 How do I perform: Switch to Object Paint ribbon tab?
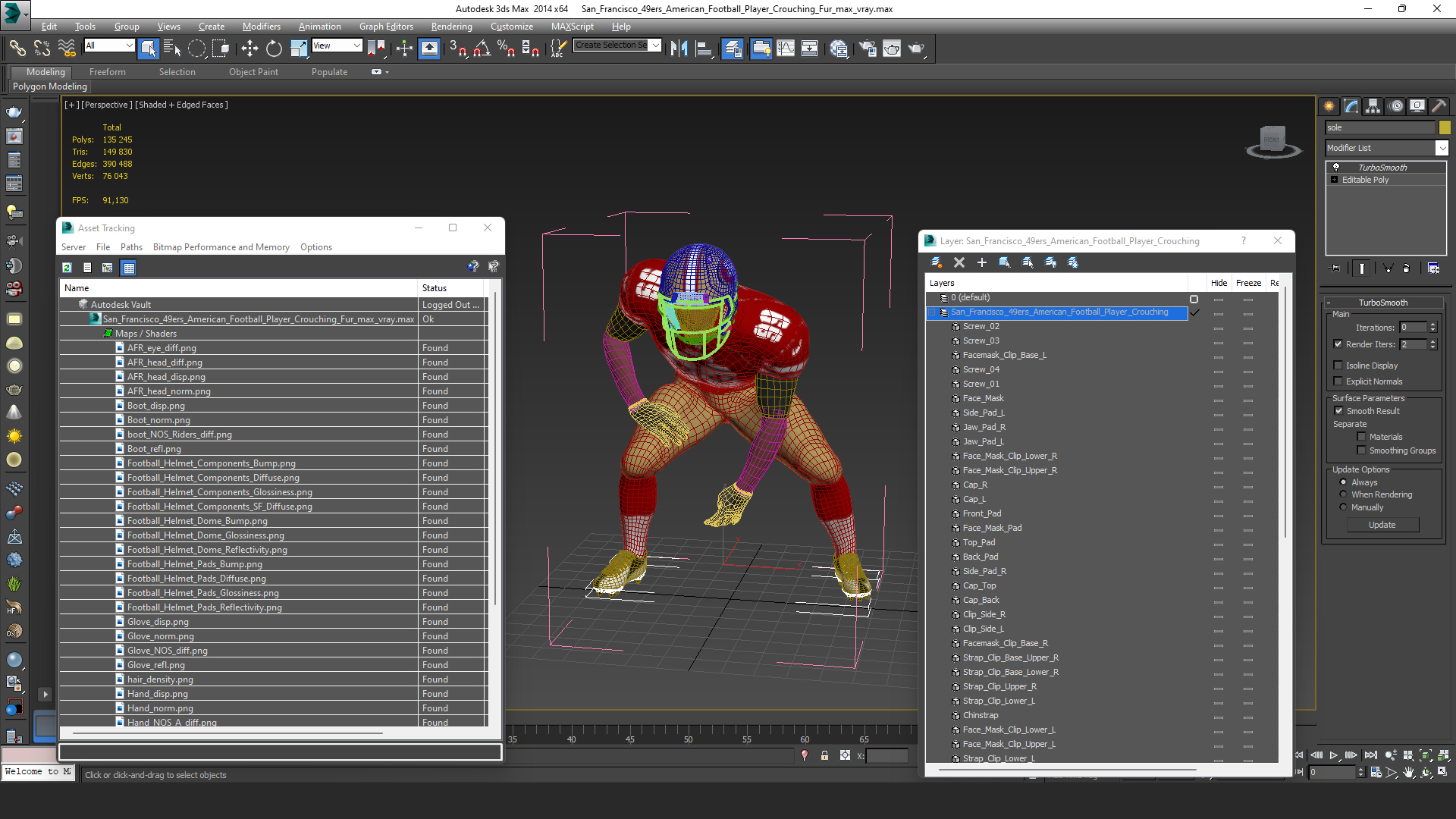coord(253,72)
